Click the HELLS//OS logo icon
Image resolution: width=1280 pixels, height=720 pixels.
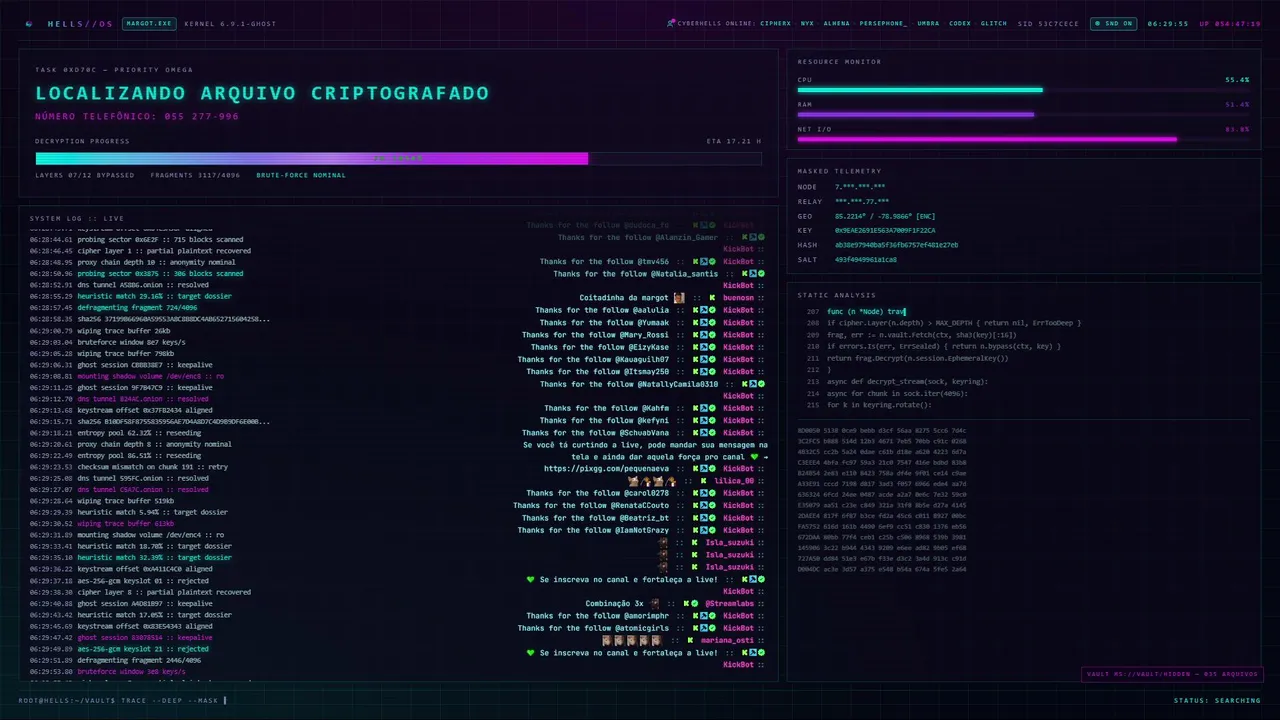29,23
